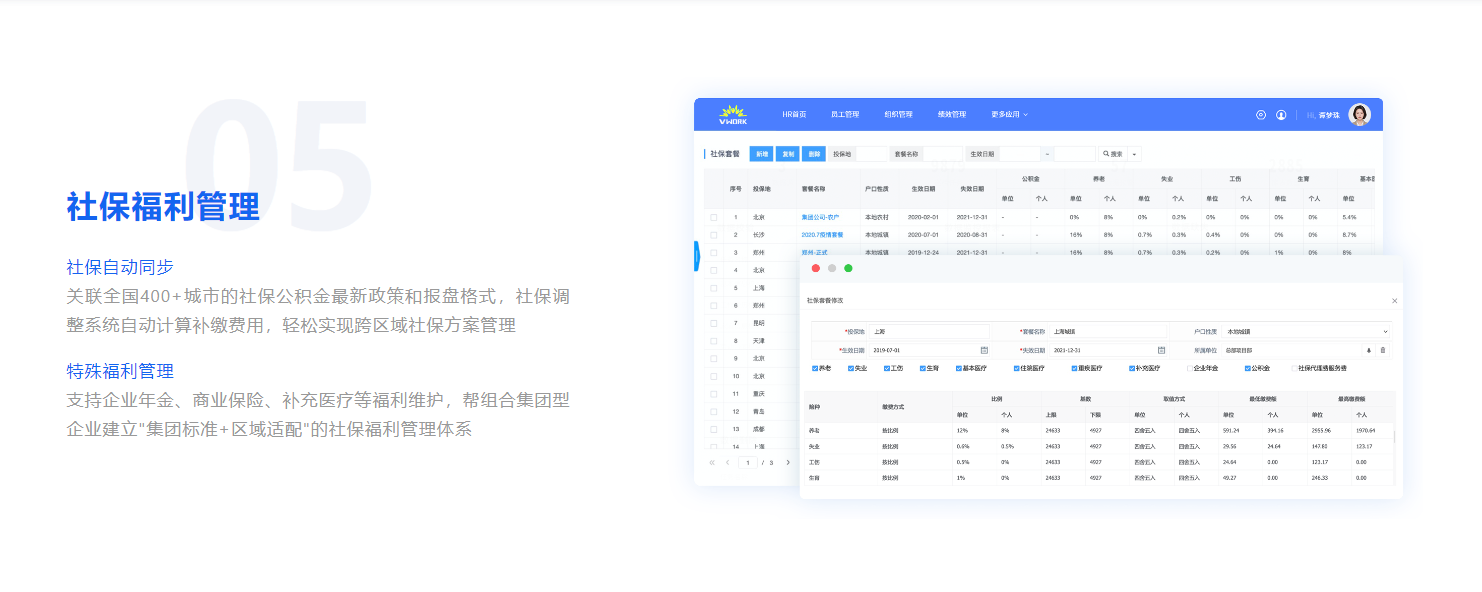Focus the 投保地 filter input in toolbar
Screen dimensions: 1482x592
871,154
